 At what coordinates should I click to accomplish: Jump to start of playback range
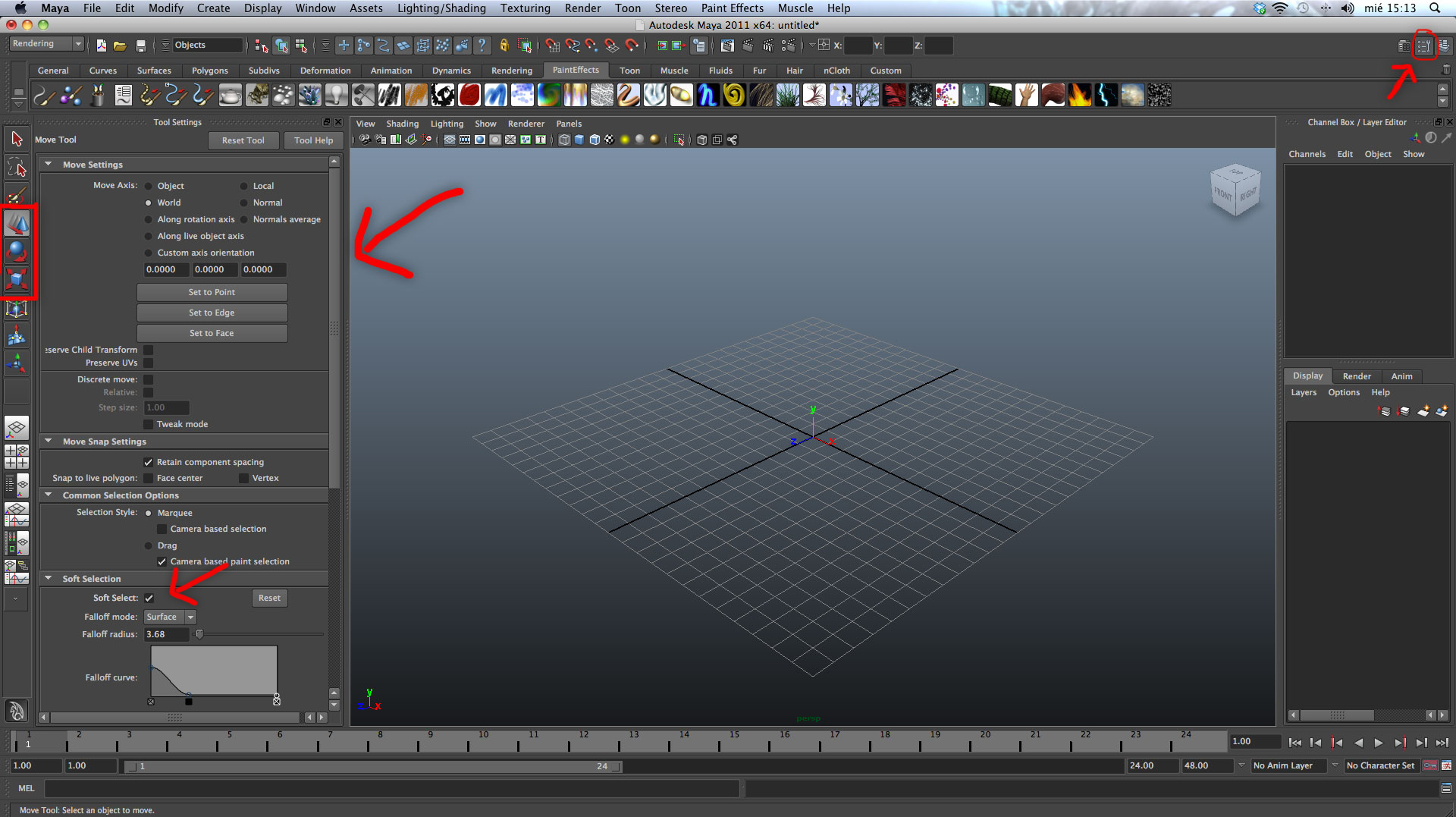click(x=1294, y=743)
